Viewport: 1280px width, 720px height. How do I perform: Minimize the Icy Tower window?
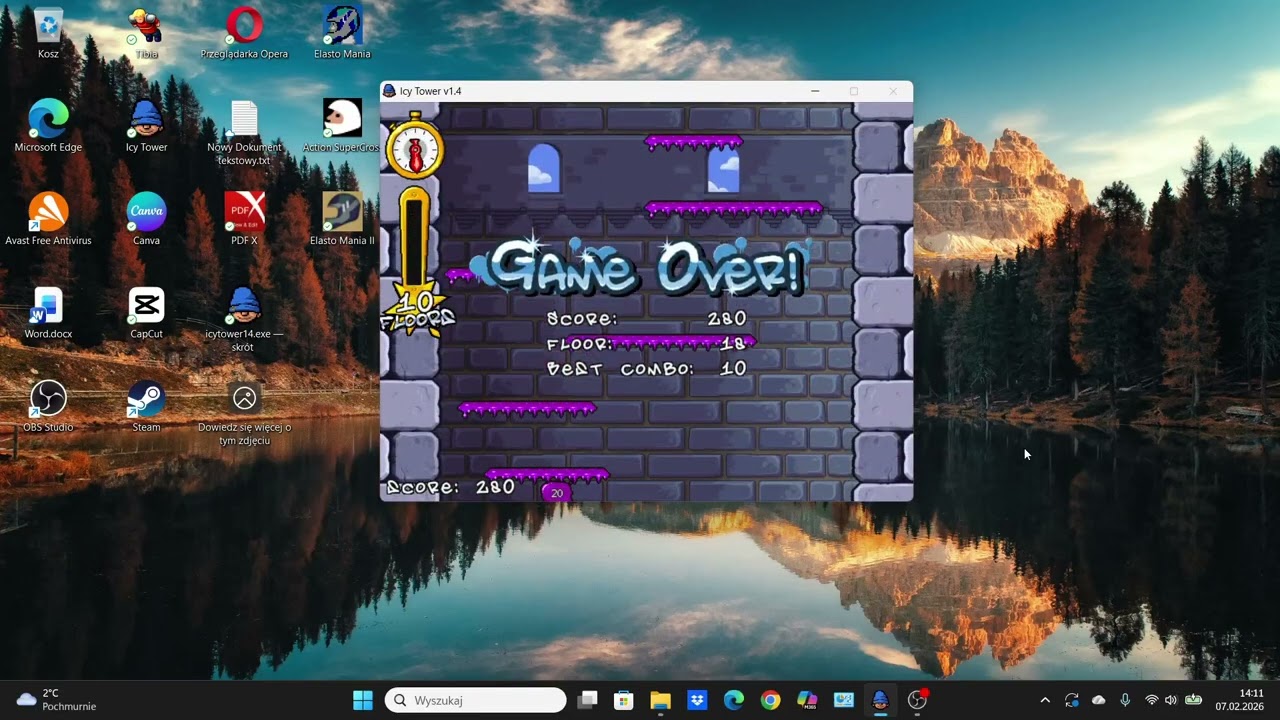point(815,91)
